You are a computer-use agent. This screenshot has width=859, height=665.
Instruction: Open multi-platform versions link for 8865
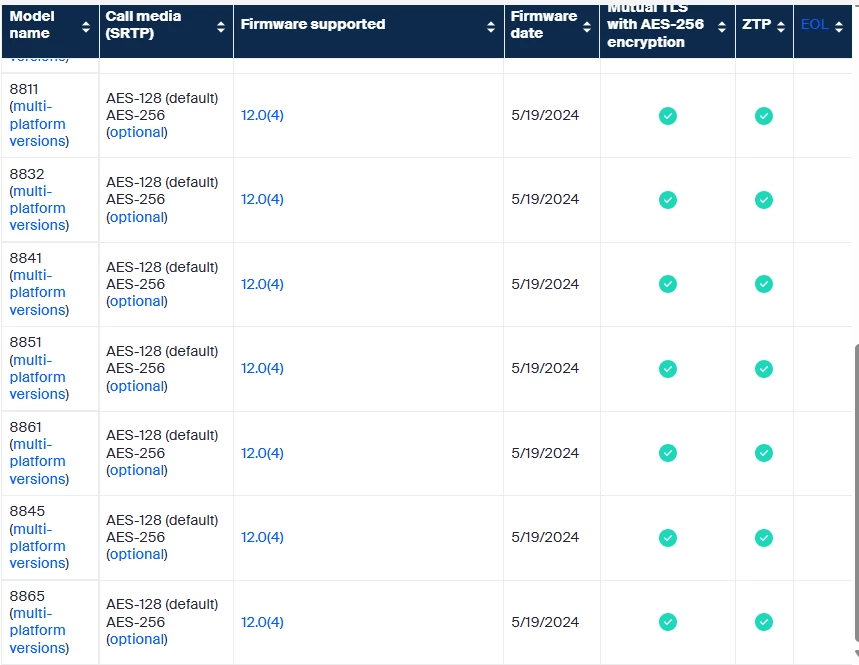point(38,630)
